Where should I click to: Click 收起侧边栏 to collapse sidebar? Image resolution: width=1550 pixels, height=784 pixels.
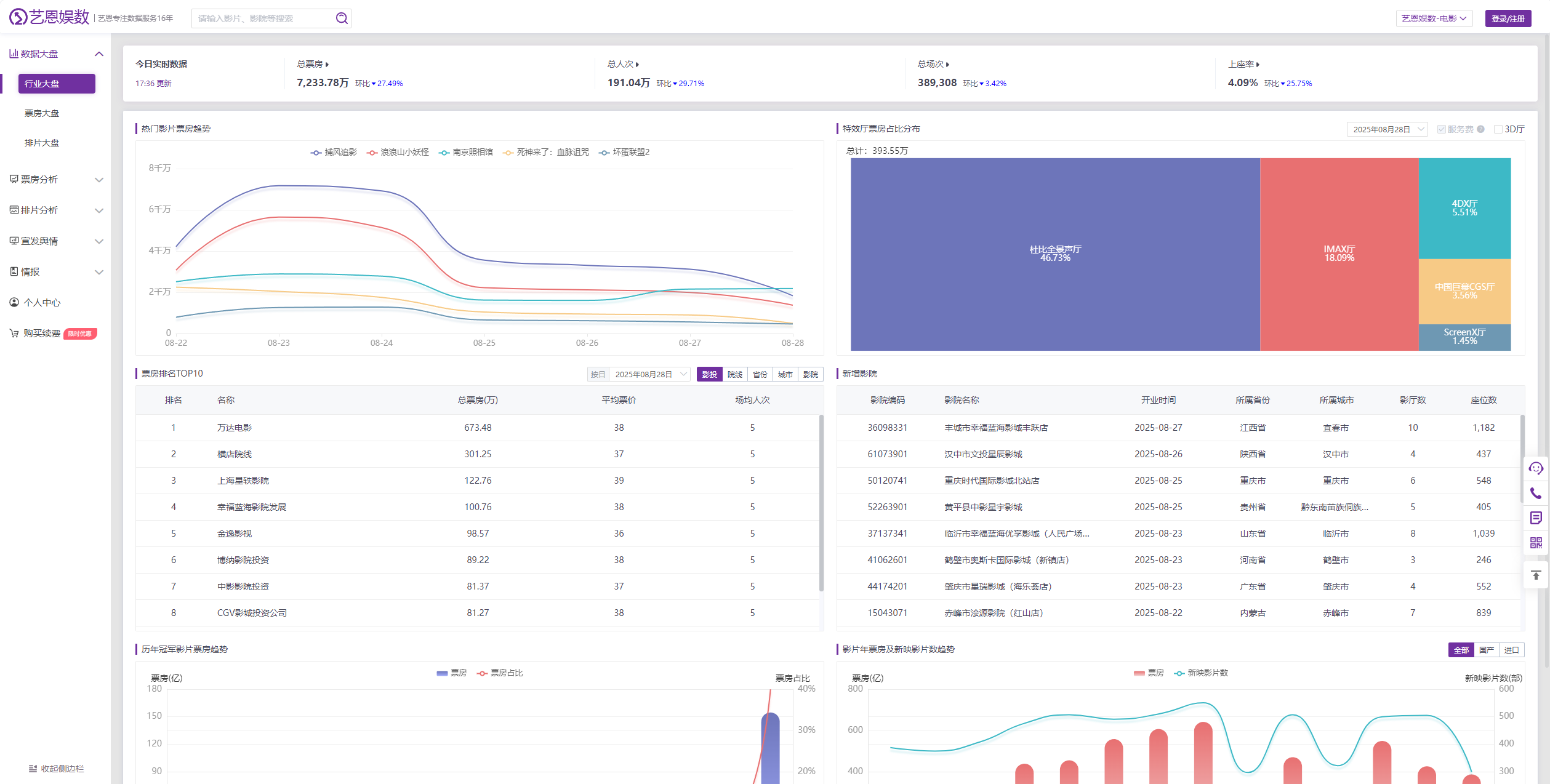[x=56, y=769]
